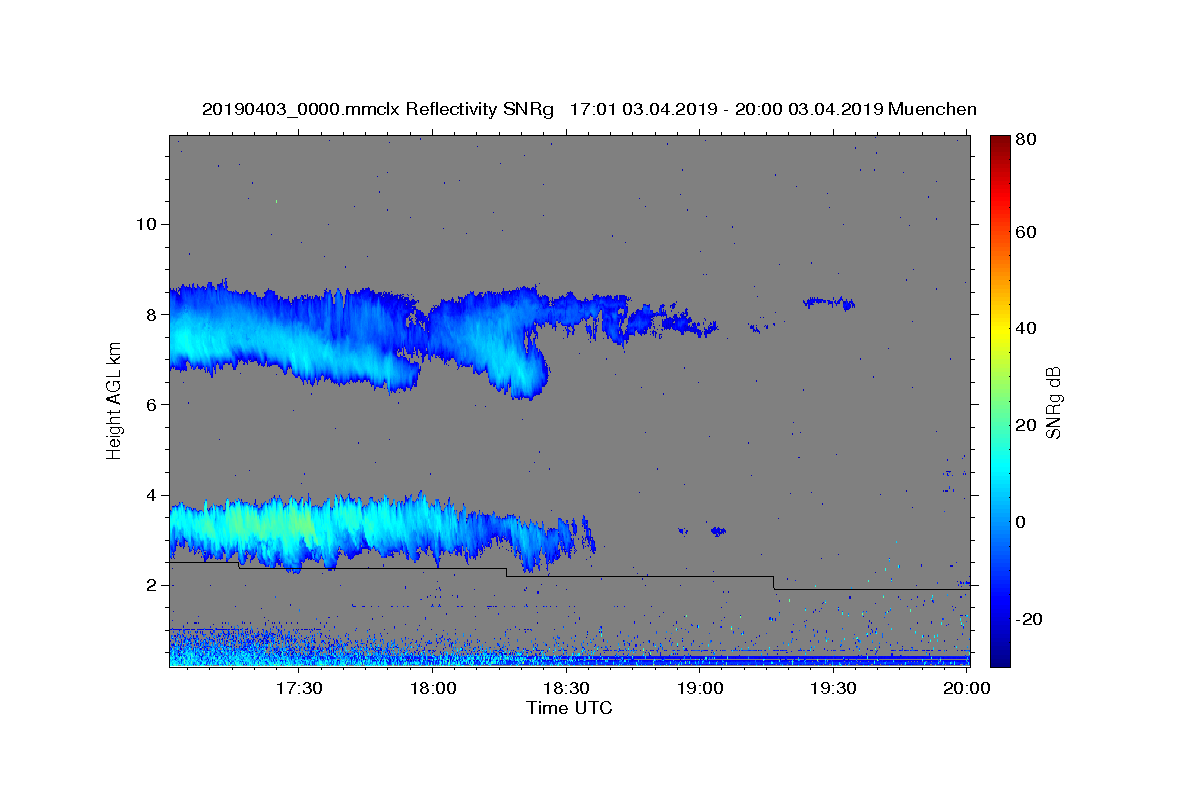Click the height tick label 6
The image size is (1200, 800).
(152, 405)
